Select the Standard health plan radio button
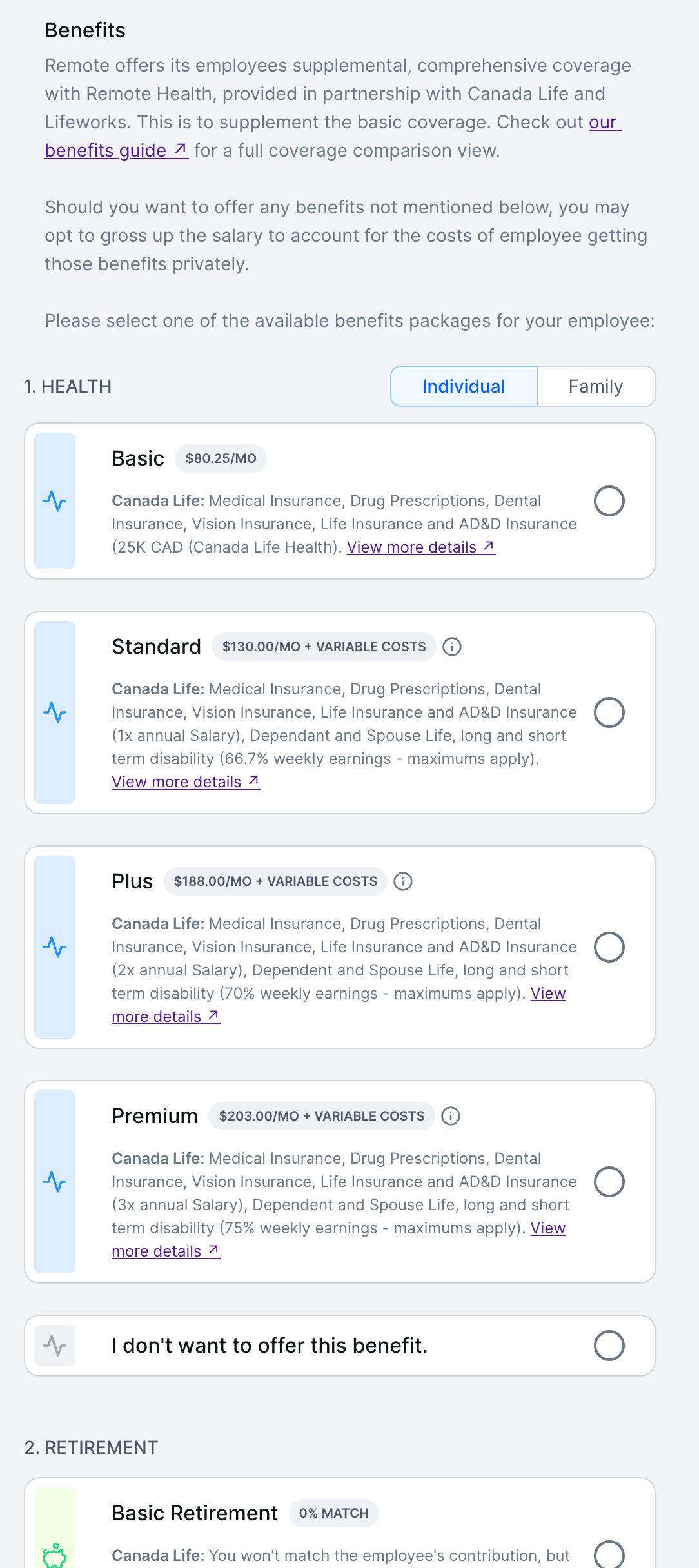The width and height of the screenshot is (699, 1568). 609,712
